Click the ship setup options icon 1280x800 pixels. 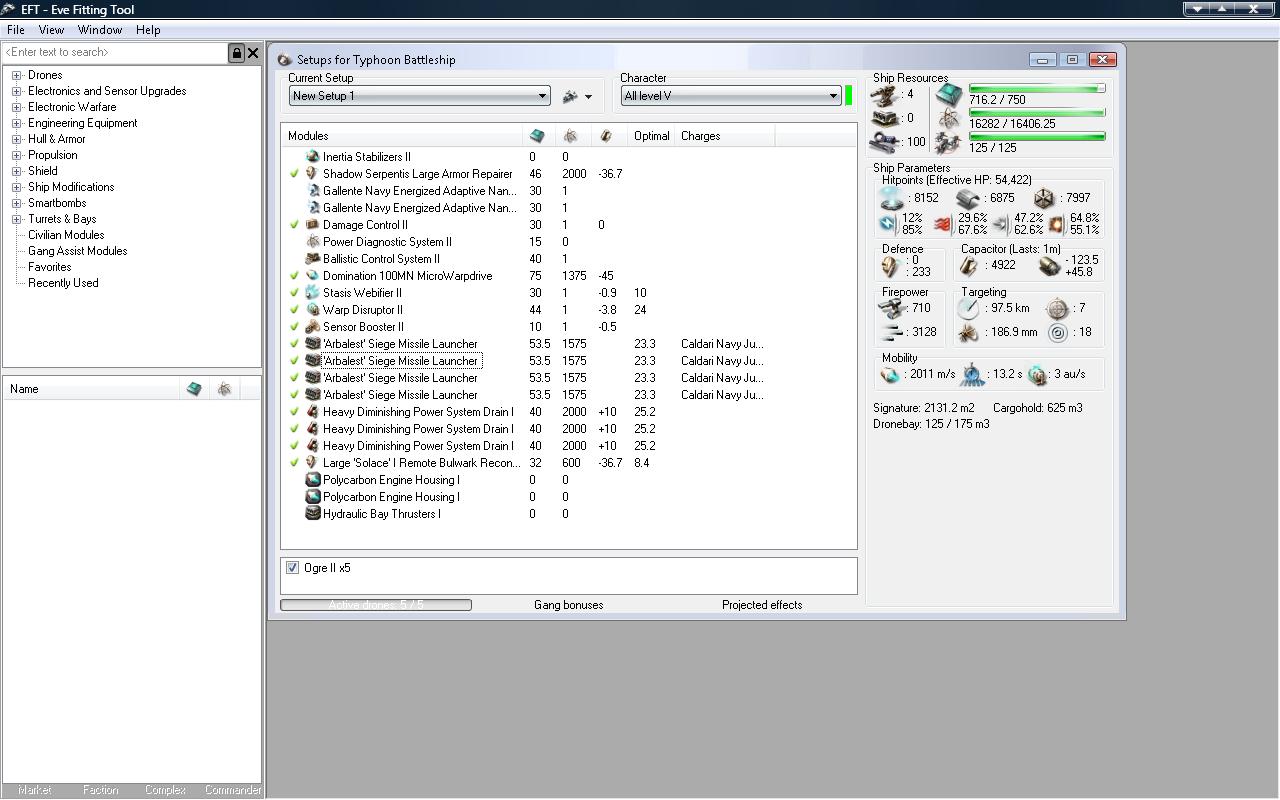click(571, 96)
